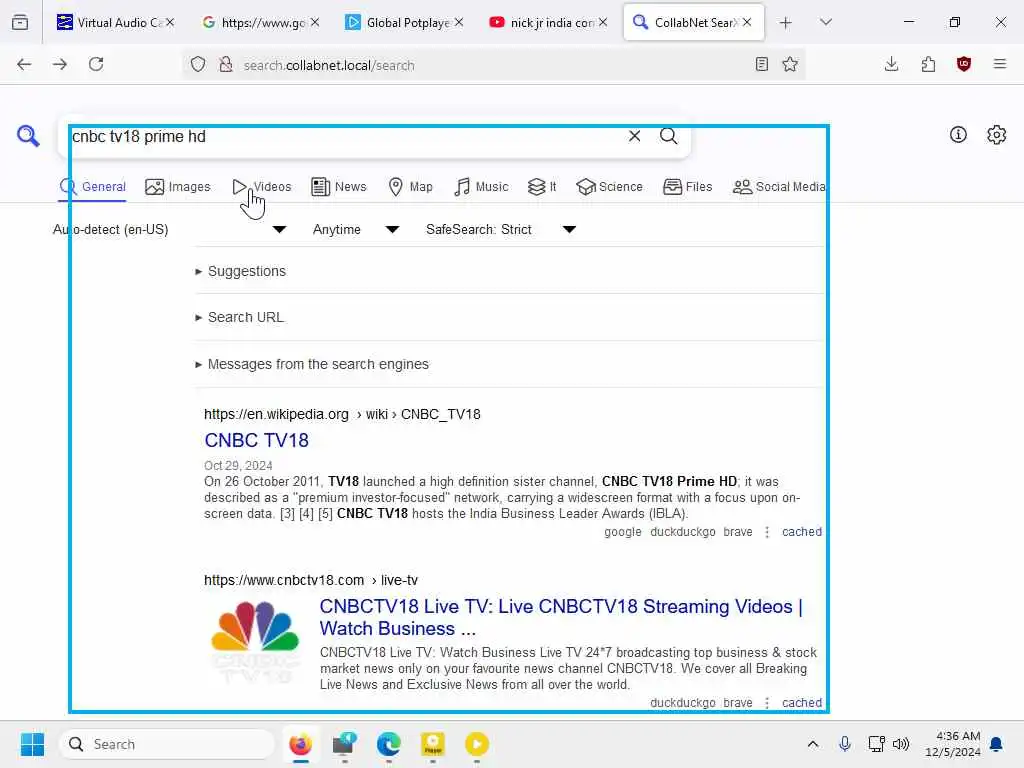Select the Images search category
1024x768 pixels.
click(x=178, y=187)
